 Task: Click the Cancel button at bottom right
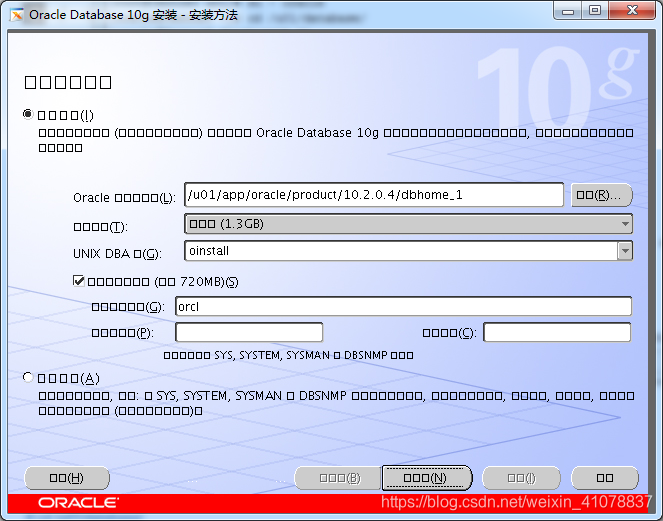[x=605, y=478]
